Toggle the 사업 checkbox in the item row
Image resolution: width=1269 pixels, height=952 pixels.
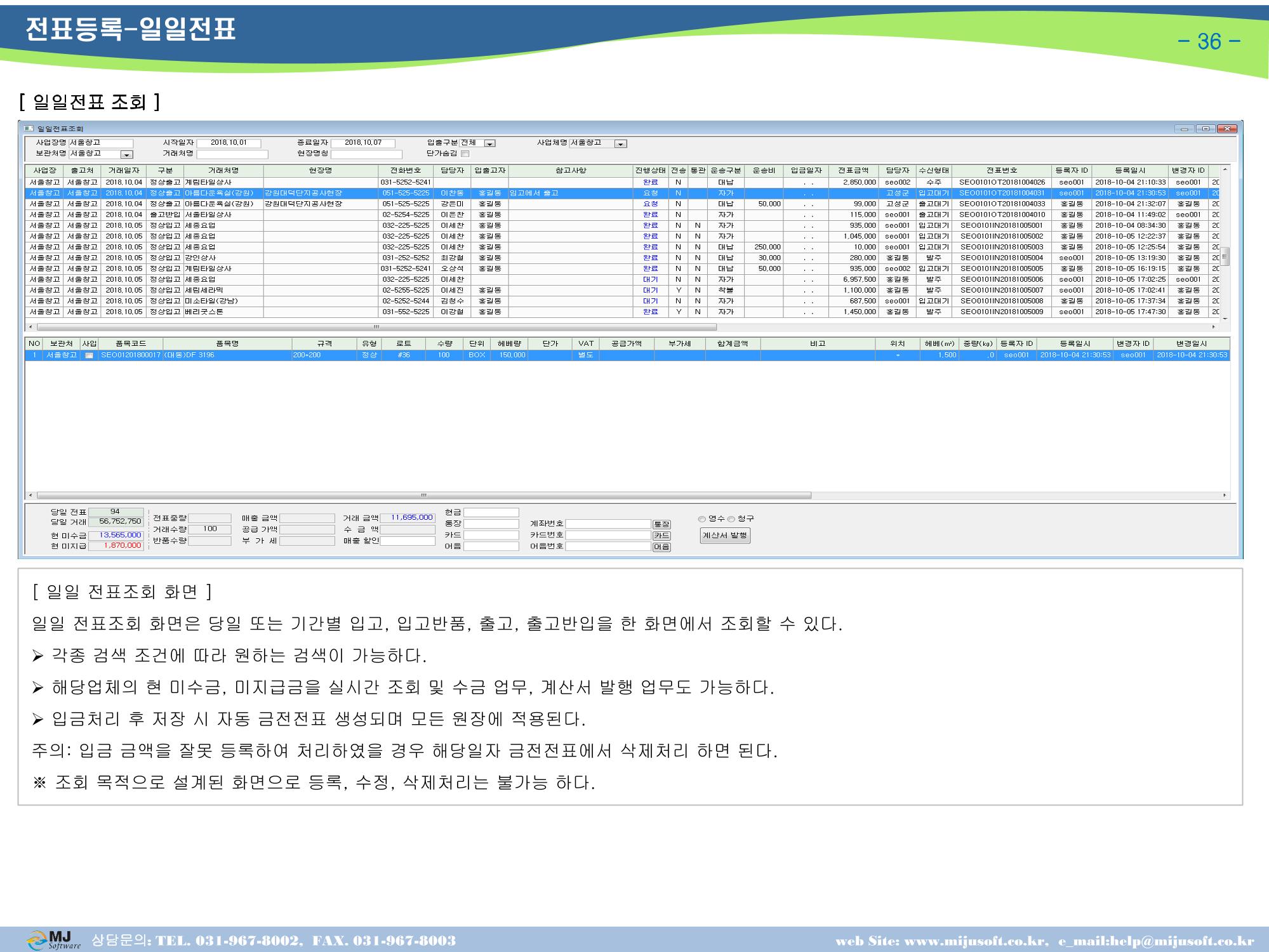pos(89,355)
